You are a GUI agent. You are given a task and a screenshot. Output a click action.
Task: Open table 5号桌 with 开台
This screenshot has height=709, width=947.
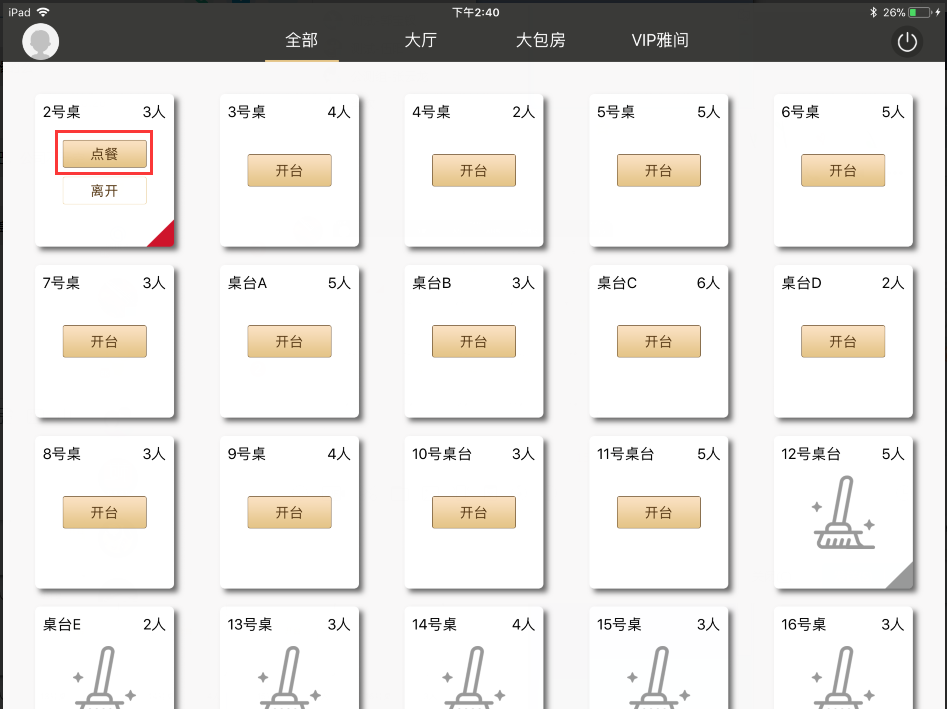659,170
